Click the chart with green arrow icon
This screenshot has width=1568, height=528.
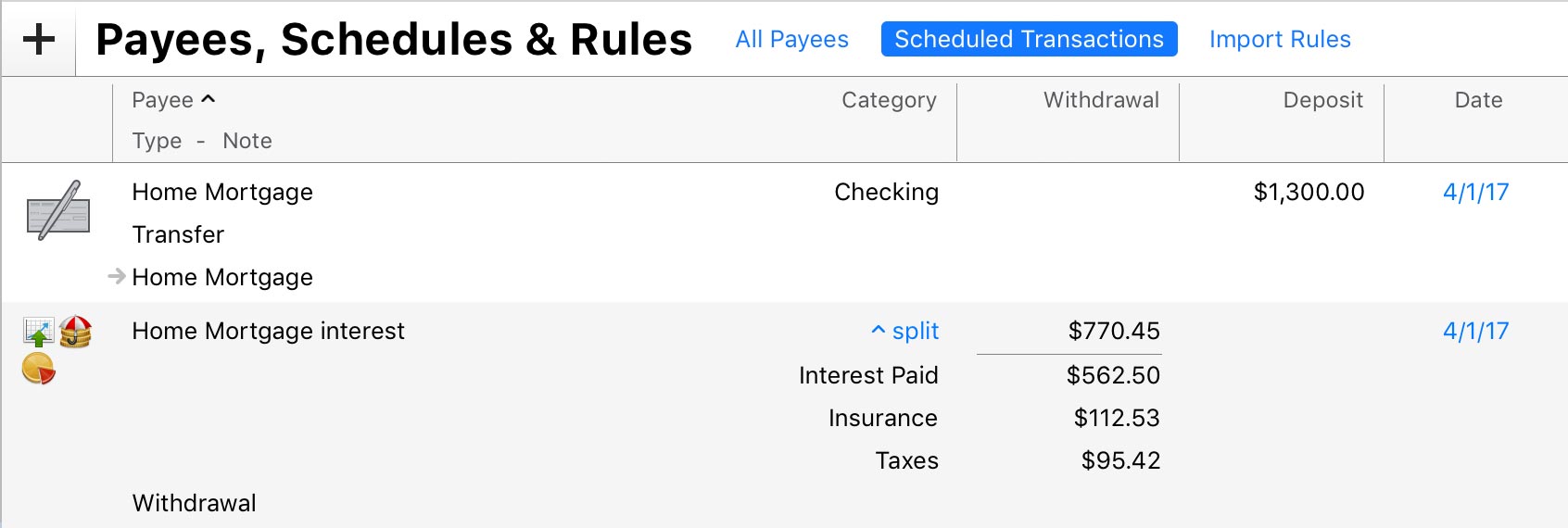[39, 332]
